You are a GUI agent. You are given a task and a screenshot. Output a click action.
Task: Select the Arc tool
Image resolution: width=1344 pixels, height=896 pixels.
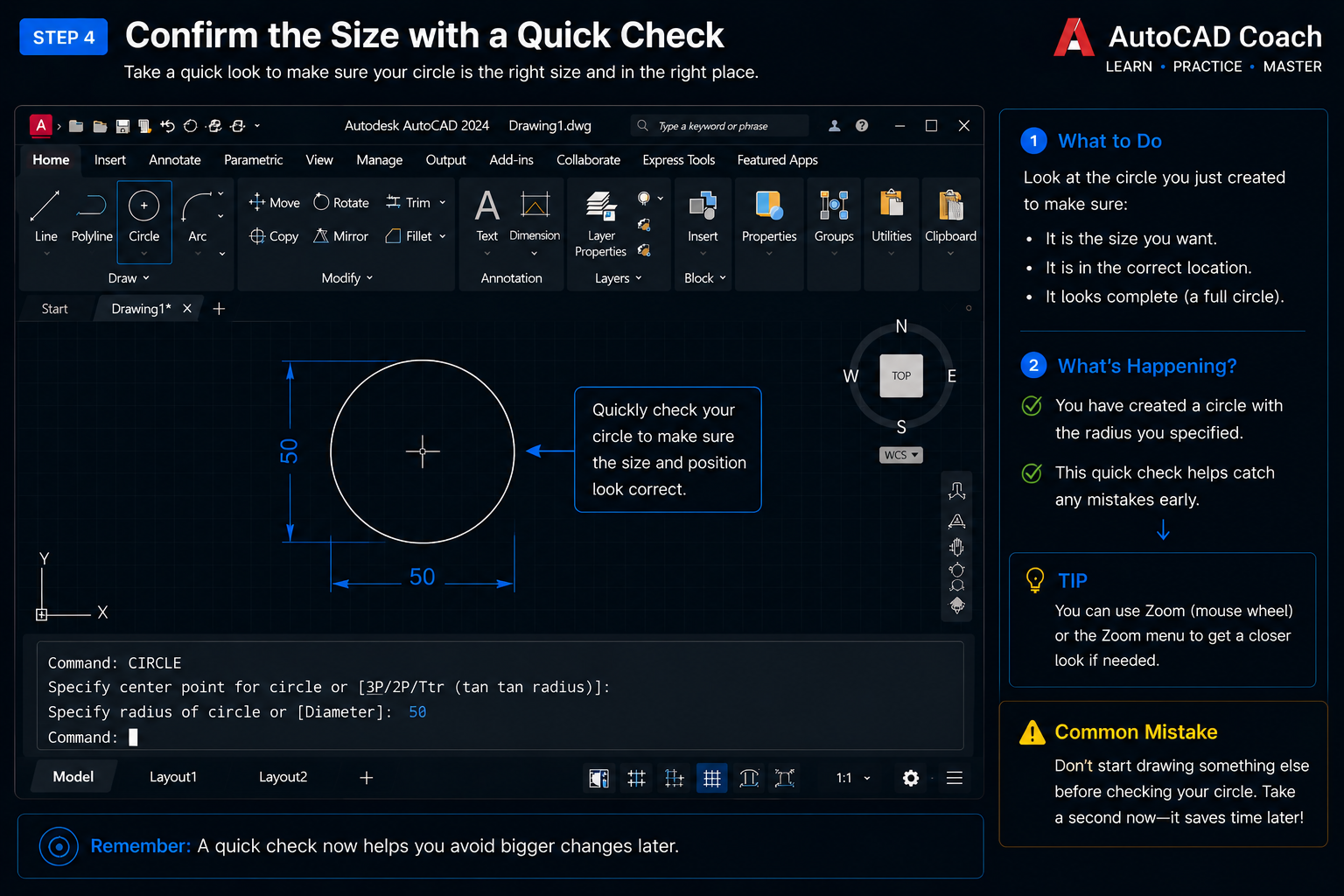tap(198, 219)
